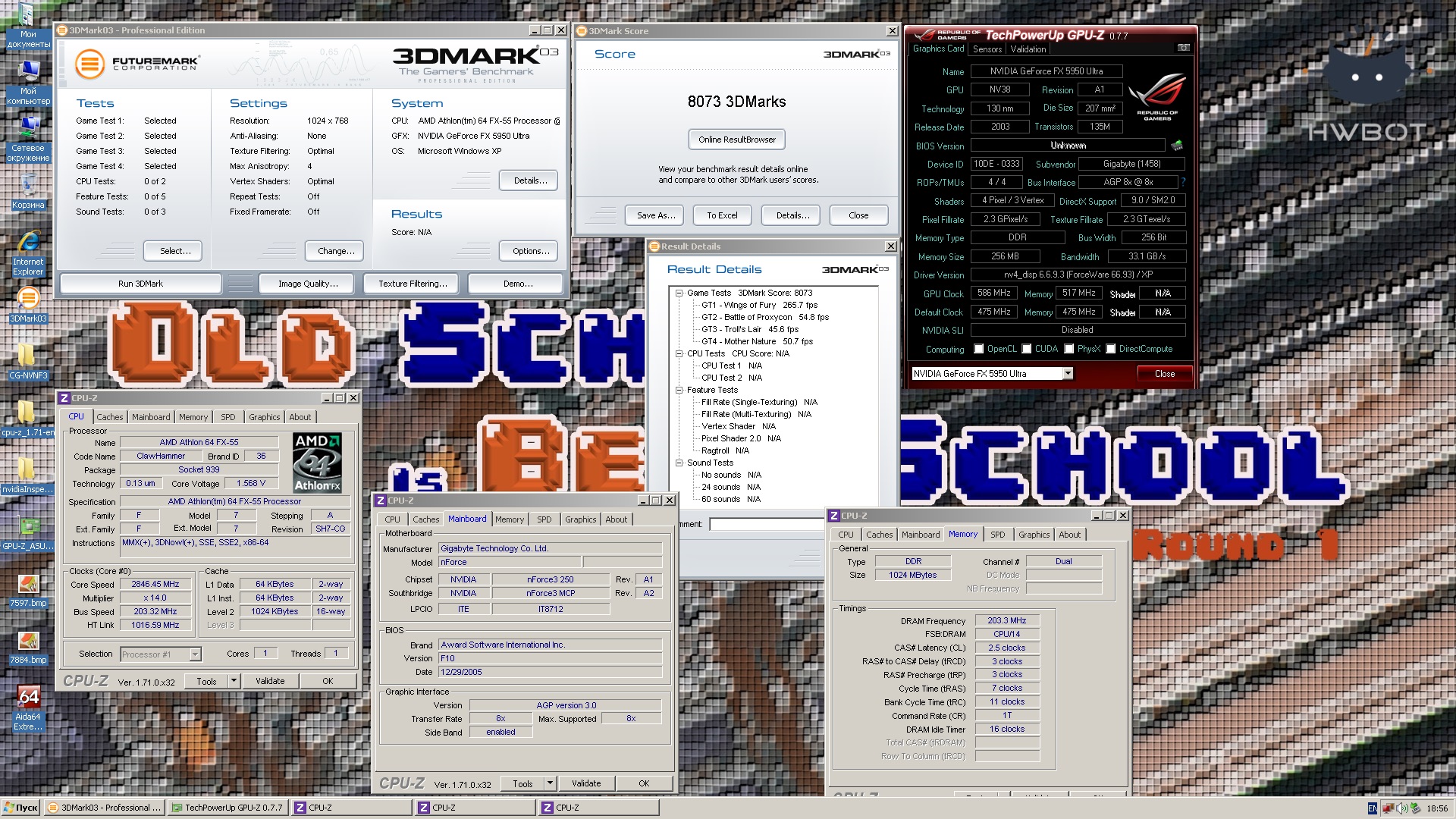Click the Bus Interface question mark icon

pos(1182,182)
